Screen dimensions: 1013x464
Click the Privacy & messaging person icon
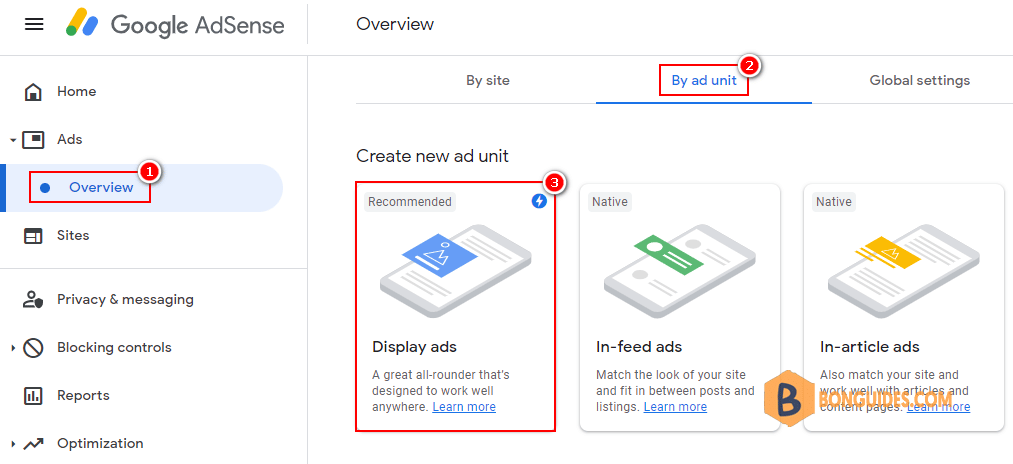coord(33,299)
